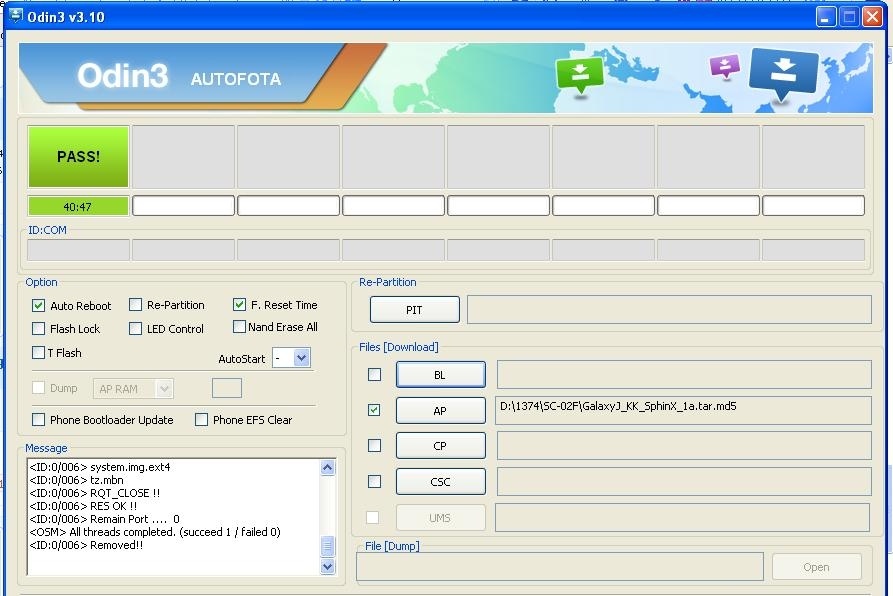The height and width of the screenshot is (596, 893).
Task: Click the Odin3 title bar app icon
Action: point(17,15)
